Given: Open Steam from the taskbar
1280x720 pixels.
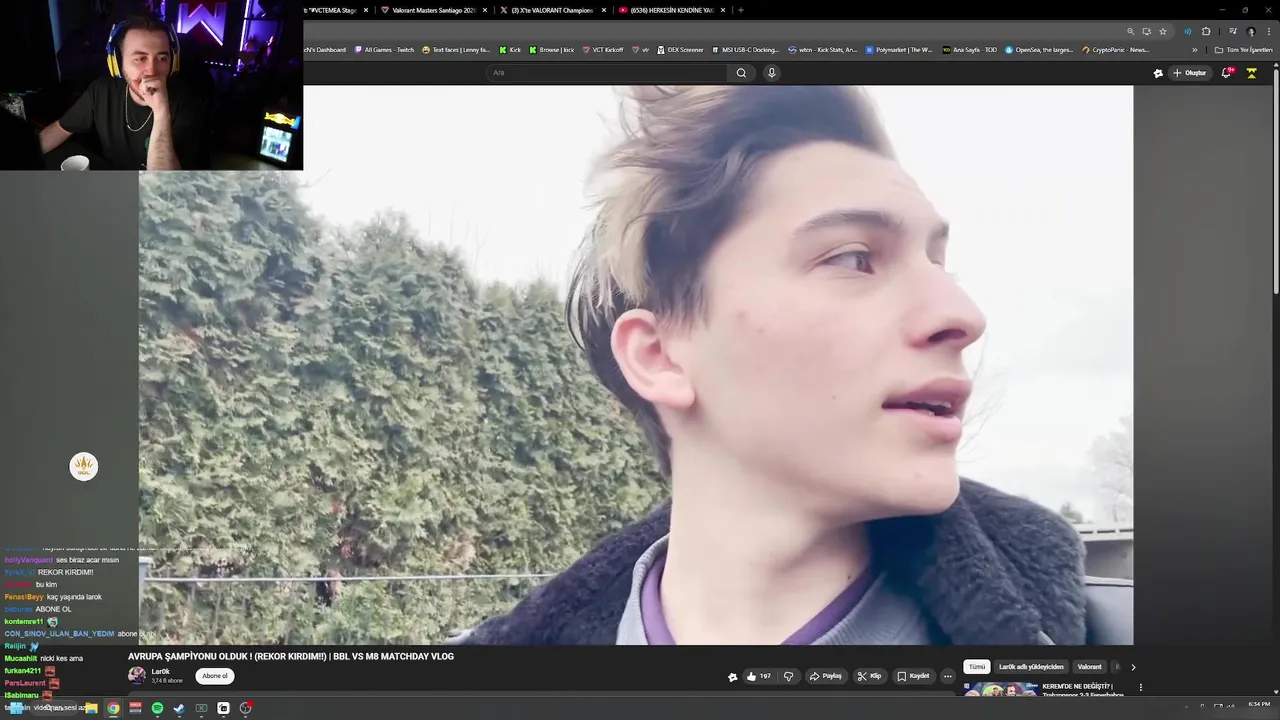Looking at the screenshot, I should (179, 708).
